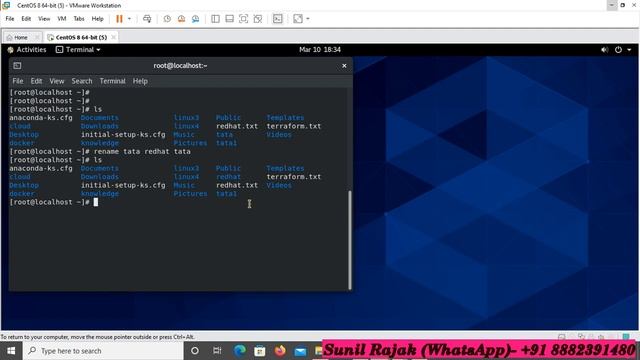Click the GNOME power icon
This screenshot has width=640, height=360.
click(618, 49)
